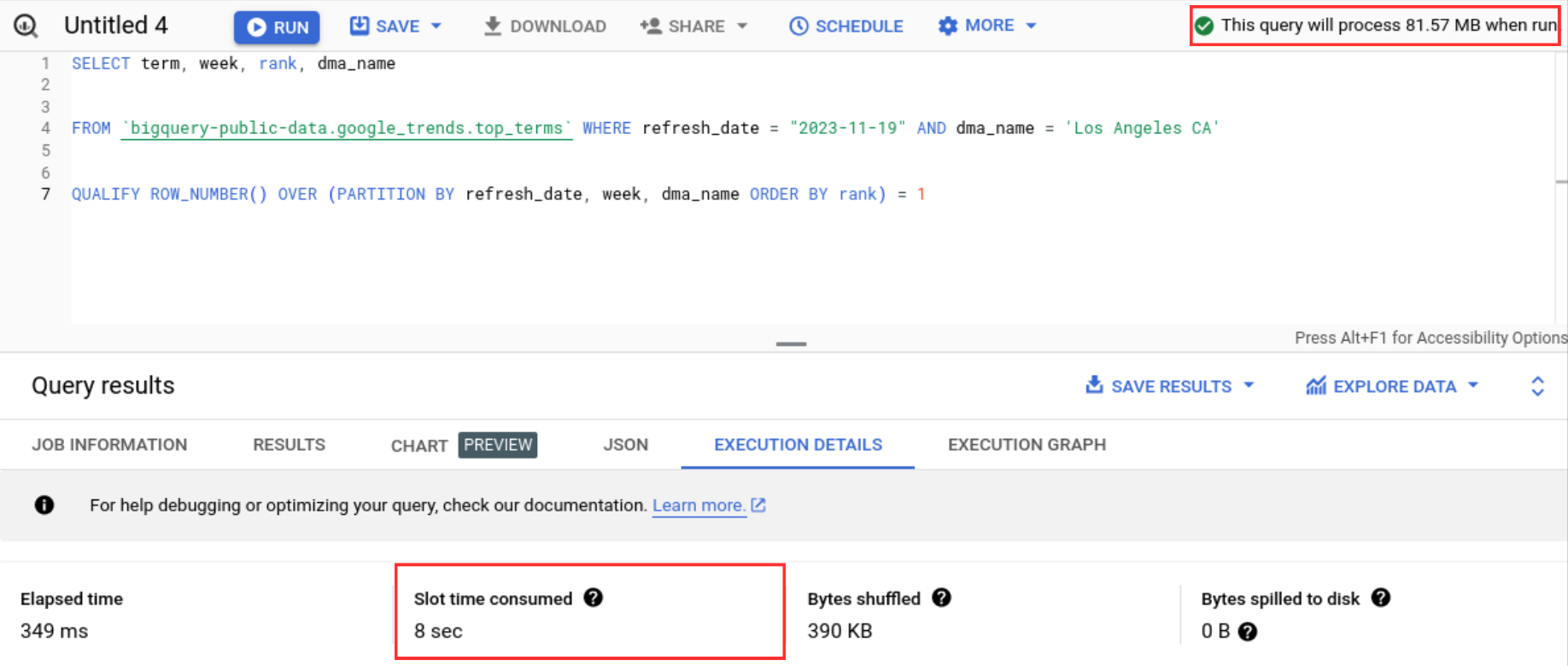Follow the Learn more documentation link

[709, 505]
